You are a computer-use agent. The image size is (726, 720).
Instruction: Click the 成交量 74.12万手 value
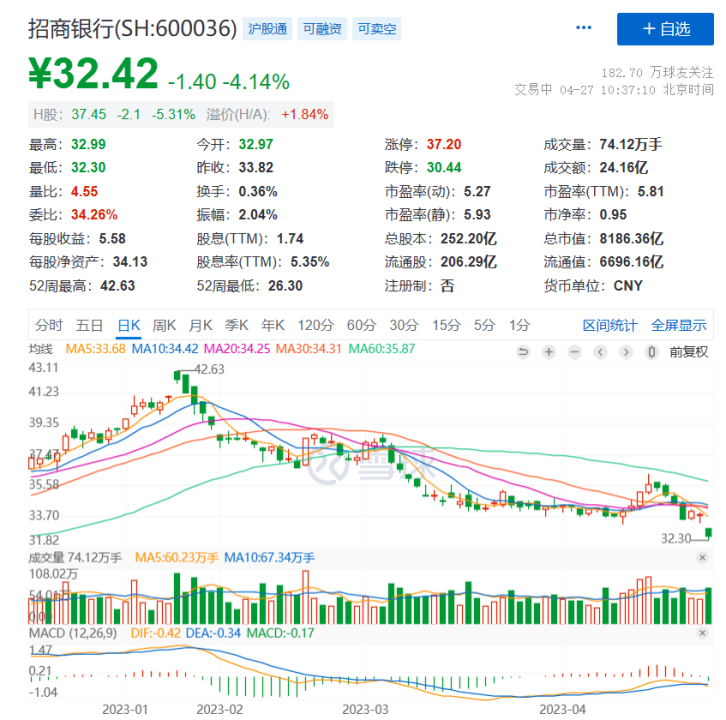tap(631, 144)
